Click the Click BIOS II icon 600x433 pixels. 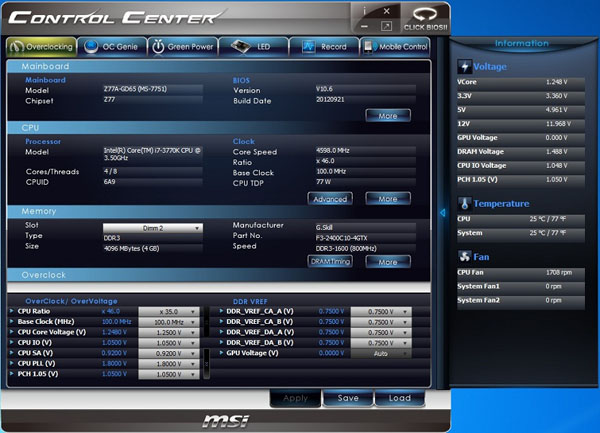(x=426, y=19)
